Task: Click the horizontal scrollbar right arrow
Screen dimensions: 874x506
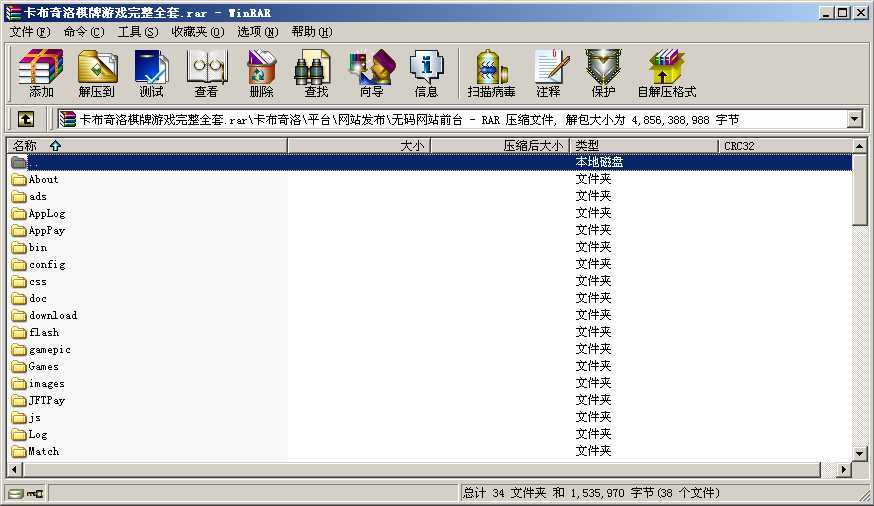Action: click(x=844, y=470)
